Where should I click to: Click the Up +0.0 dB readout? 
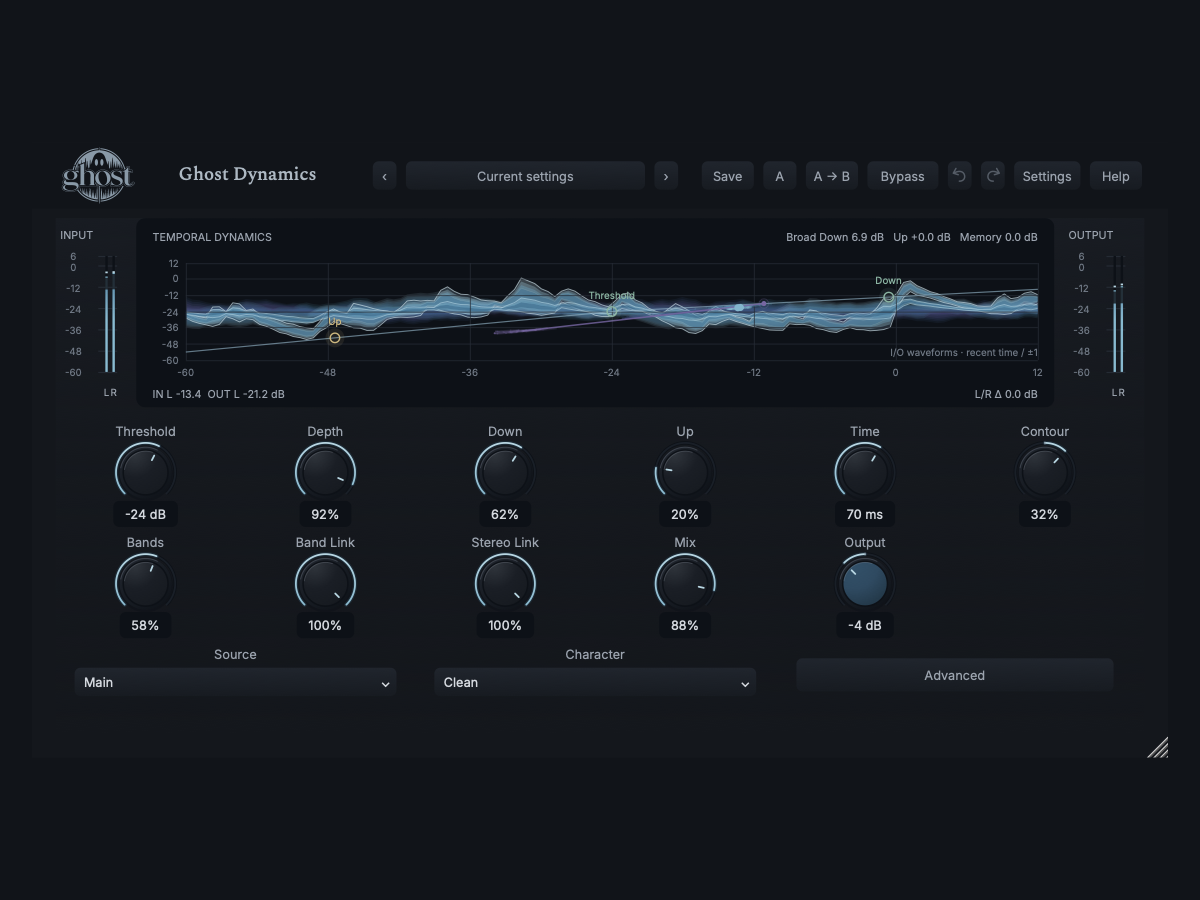coord(922,237)
